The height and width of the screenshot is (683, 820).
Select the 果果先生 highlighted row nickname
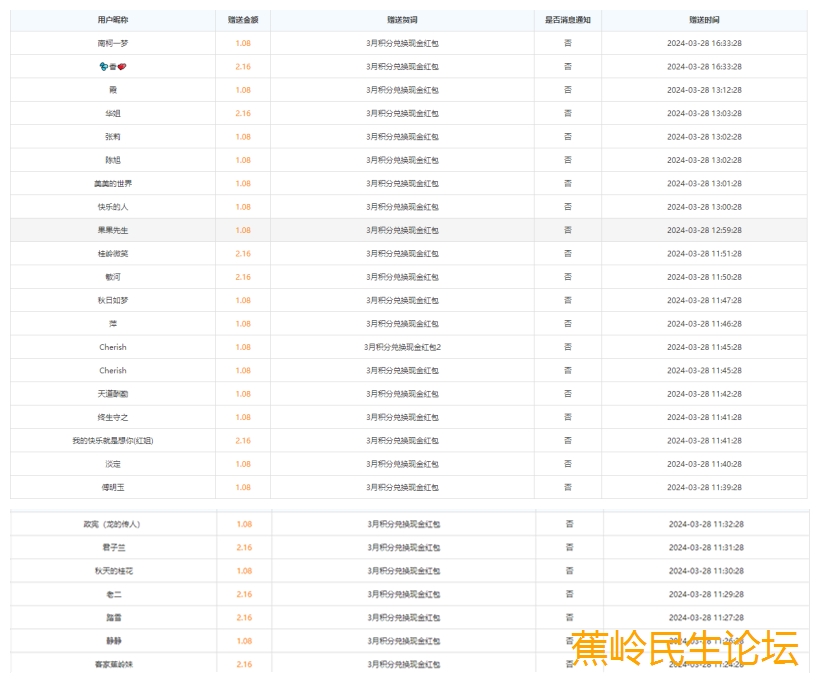[113, 230]
